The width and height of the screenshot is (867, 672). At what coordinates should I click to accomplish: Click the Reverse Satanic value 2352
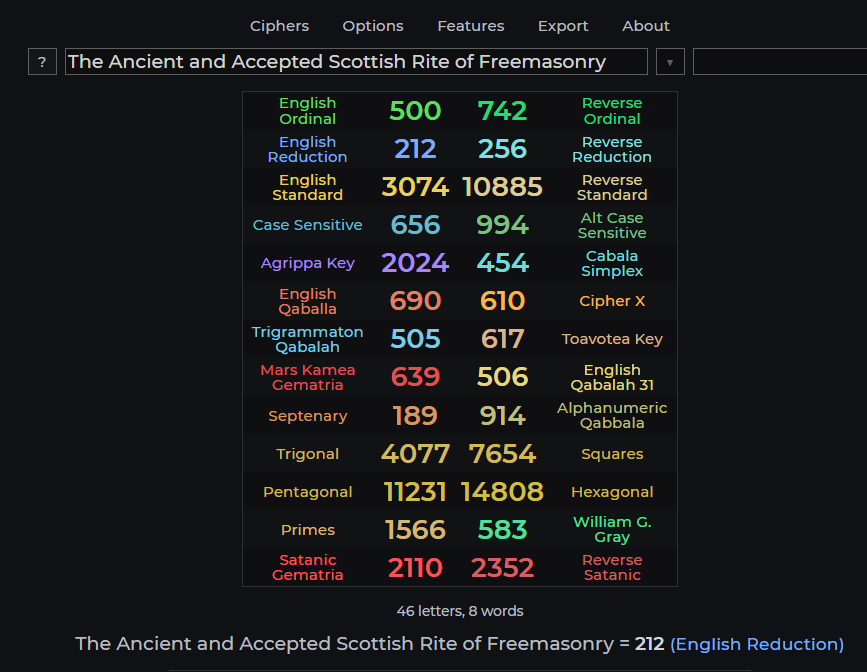click(502, 568)
